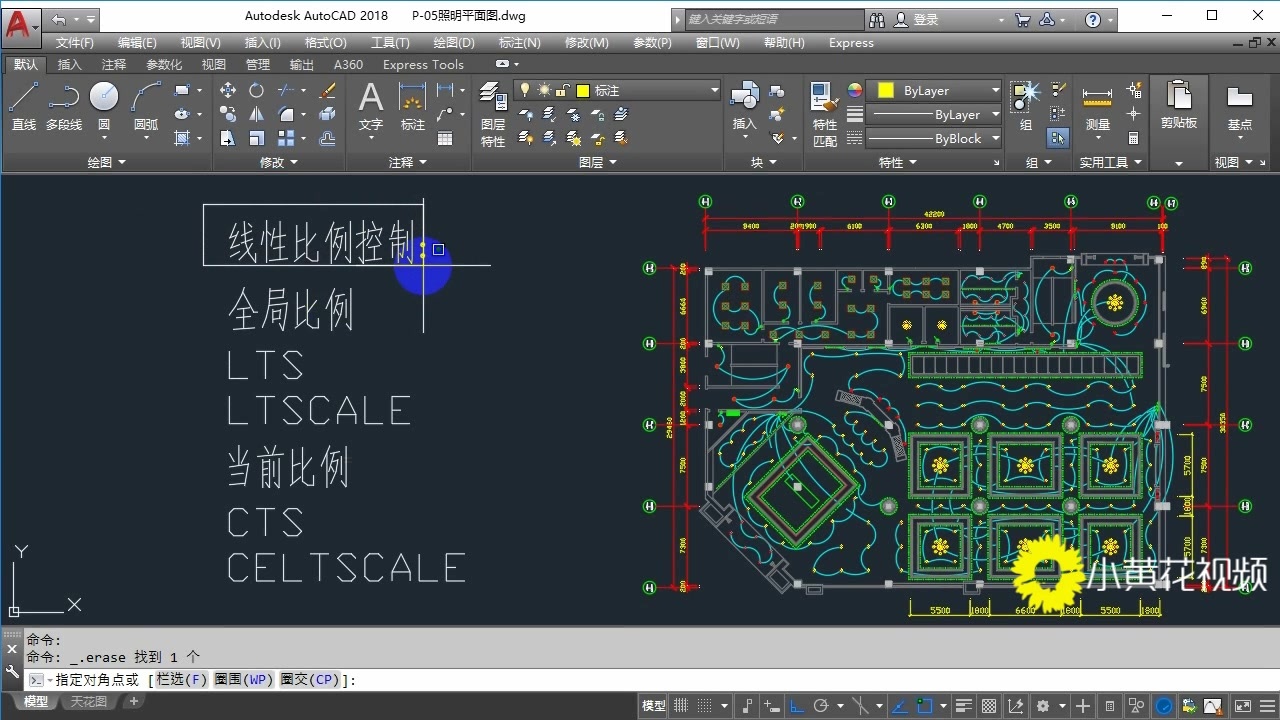Click the 圈交(CP) command option
This screenshot has width=1280, height=720.
point(310,680)
